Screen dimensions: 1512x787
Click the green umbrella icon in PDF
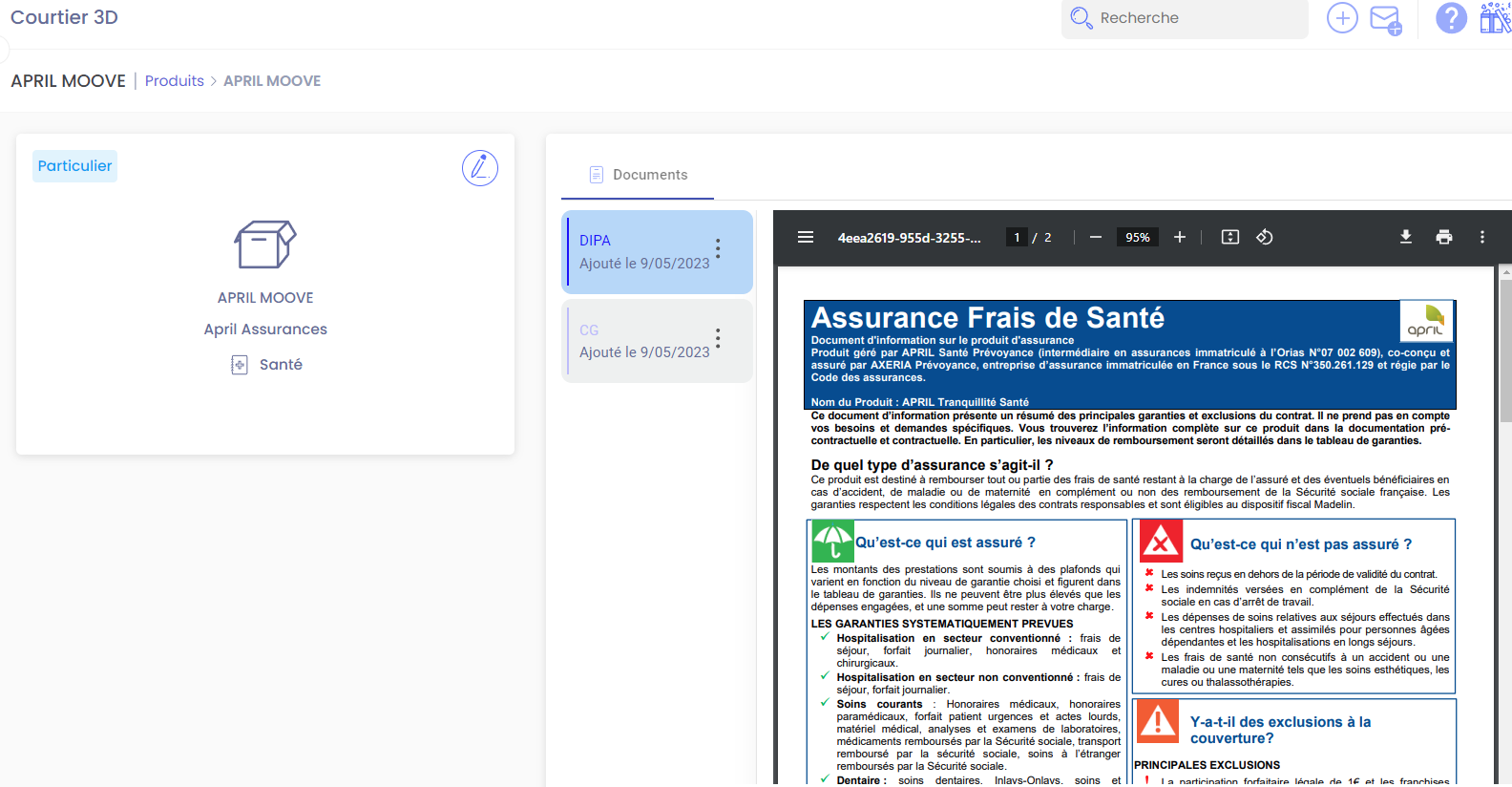(832, 542)
